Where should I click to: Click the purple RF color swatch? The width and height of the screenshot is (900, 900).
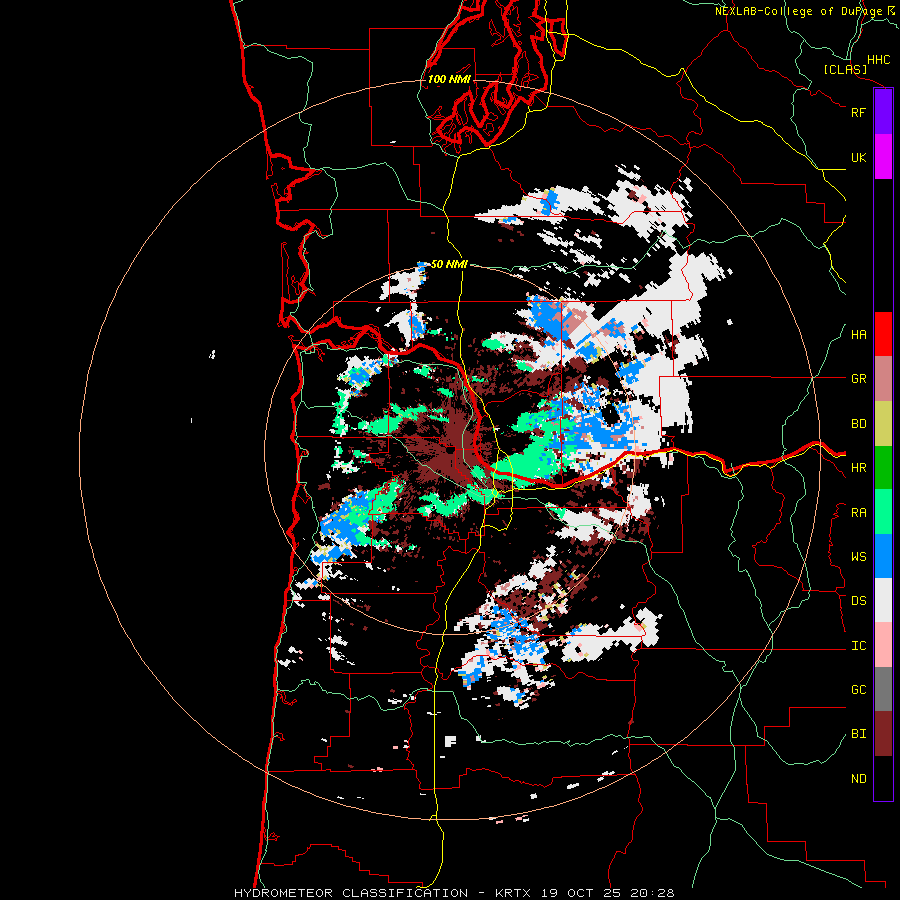point(883,112)
